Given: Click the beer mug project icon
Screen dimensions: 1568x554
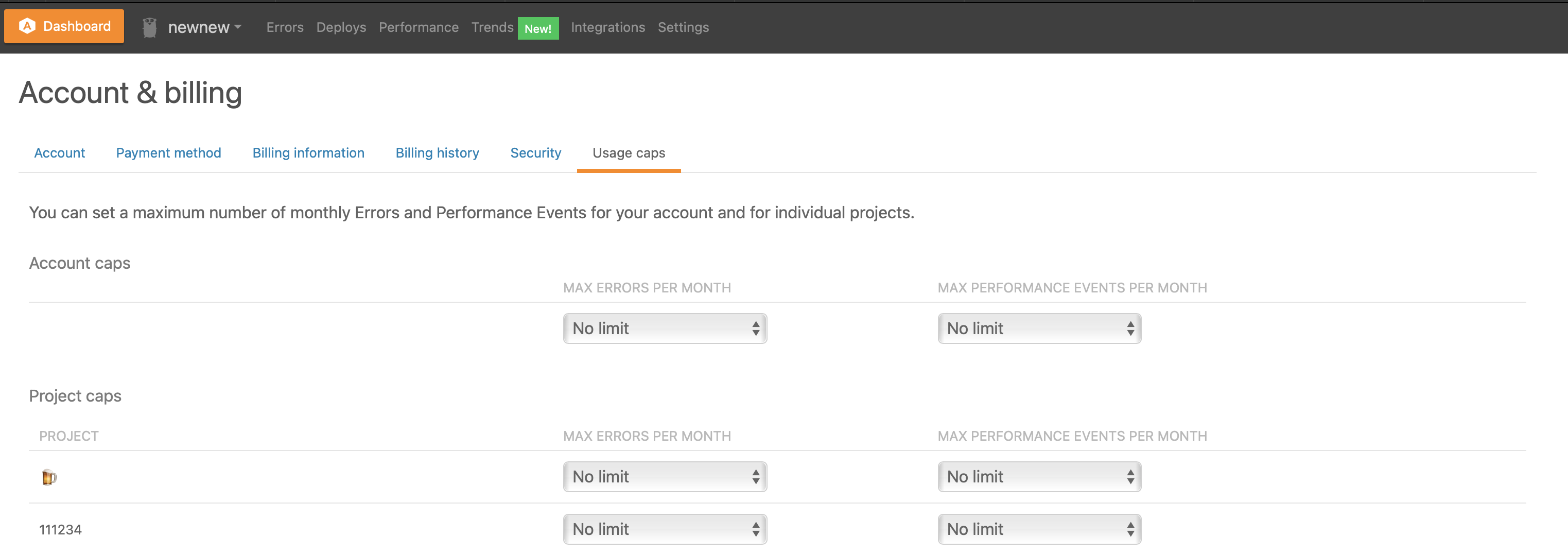Looking at the screenshot, I should [x=49, y=477].
